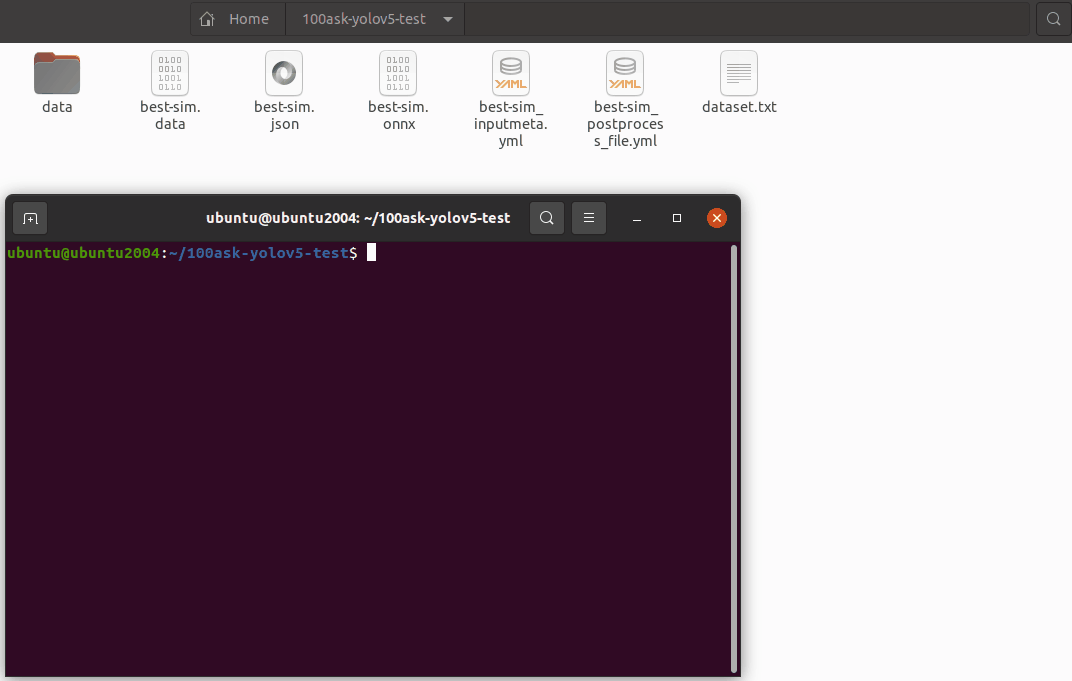Minimize the terminal window

pos(637,218)
